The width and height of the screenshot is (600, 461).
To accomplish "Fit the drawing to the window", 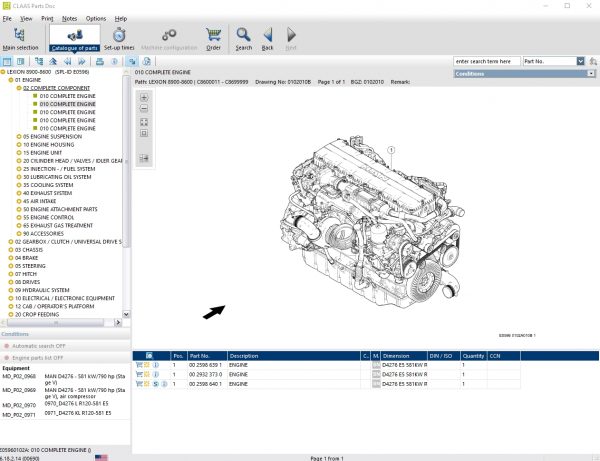I will tap(144, 121).
